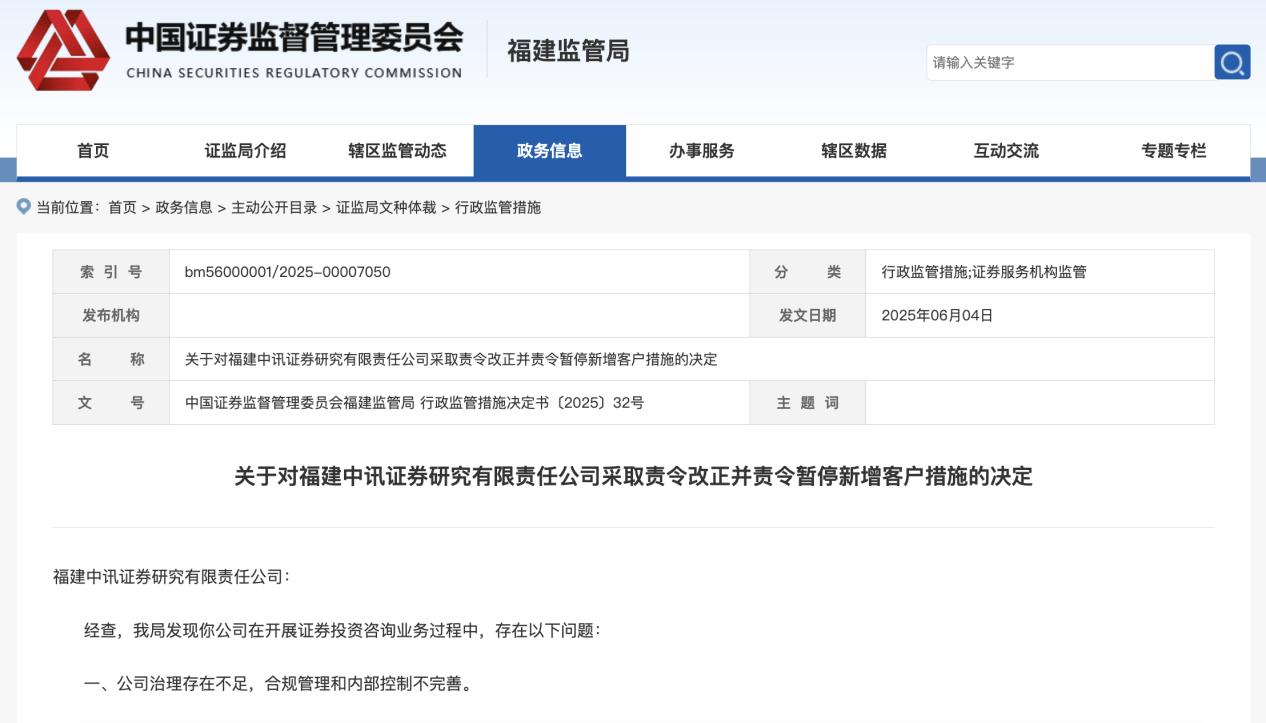Focus the 请输入关键字 search field
This screenshot has height=723, width=1266.
(1069, 62)
